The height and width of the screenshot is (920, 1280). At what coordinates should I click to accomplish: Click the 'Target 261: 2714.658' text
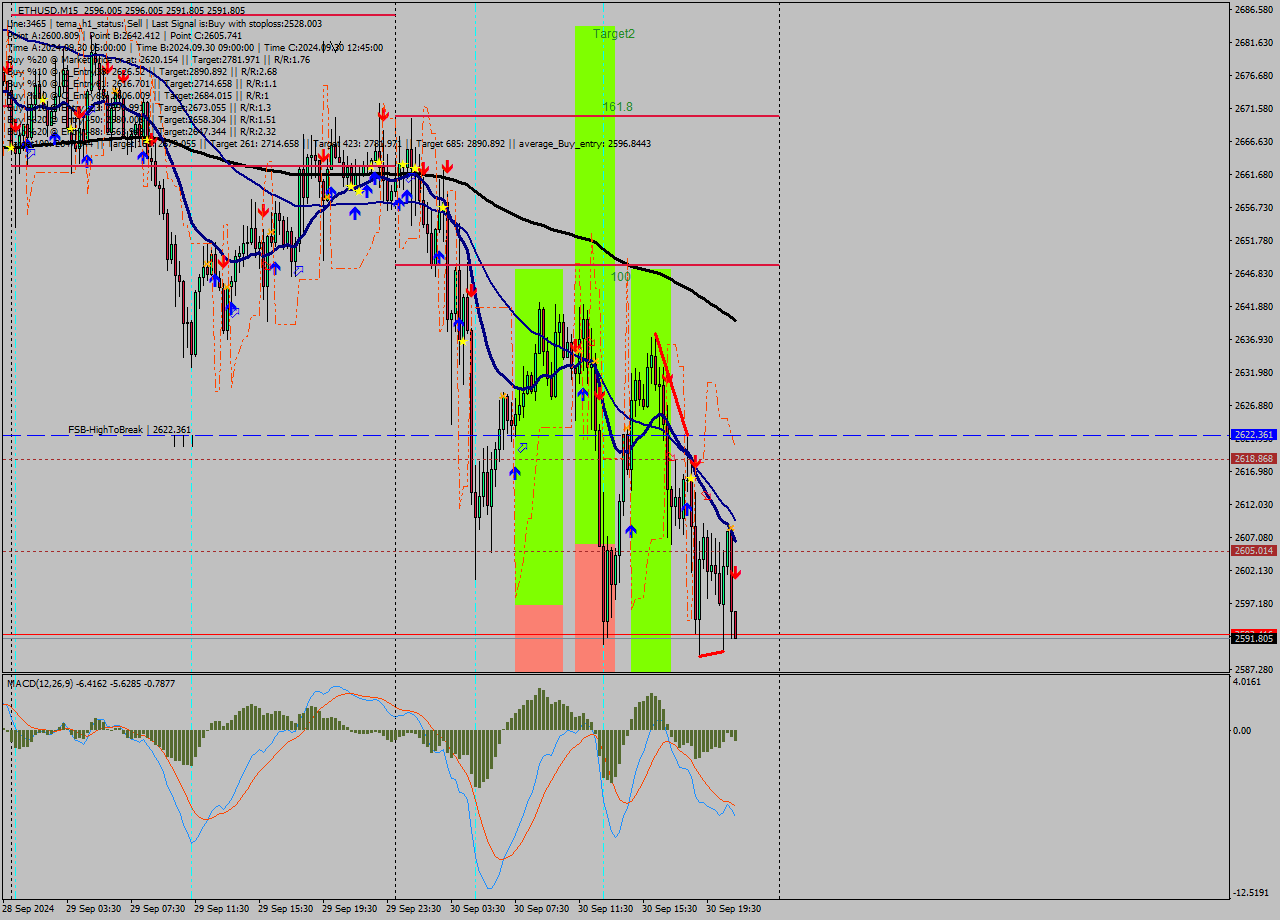(254, 143)
